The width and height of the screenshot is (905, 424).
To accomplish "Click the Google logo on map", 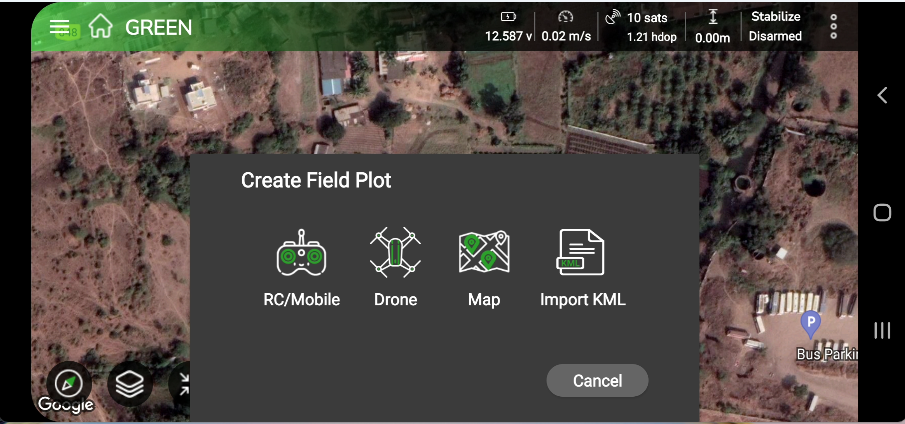I will tap(65, 405).
